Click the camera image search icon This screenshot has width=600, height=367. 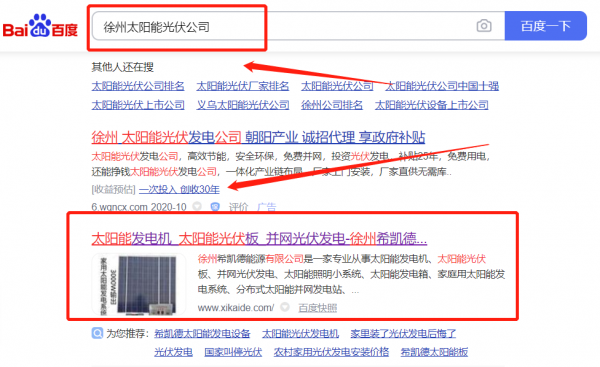click(484, 26)
